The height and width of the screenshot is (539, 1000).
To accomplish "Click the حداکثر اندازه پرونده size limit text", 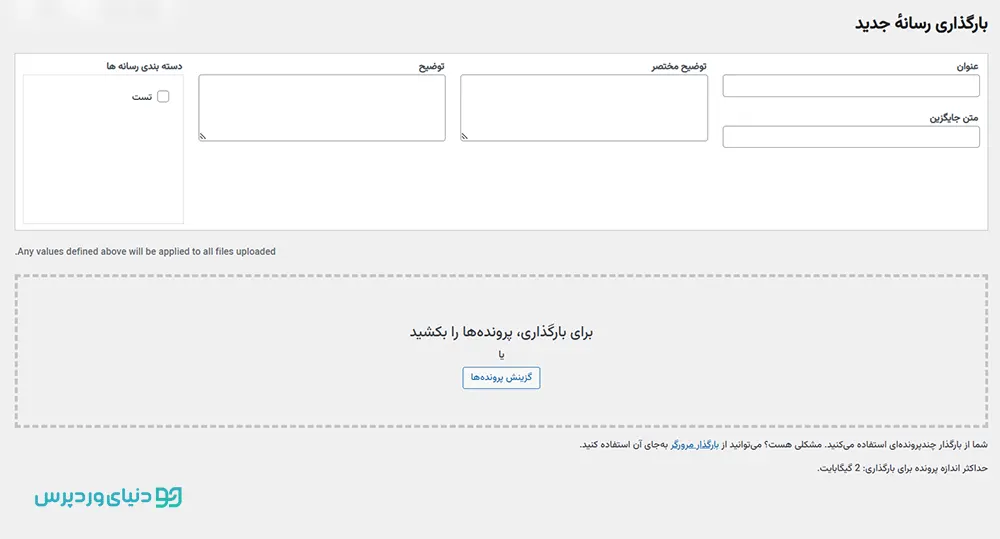I will (x=902, y=468).
